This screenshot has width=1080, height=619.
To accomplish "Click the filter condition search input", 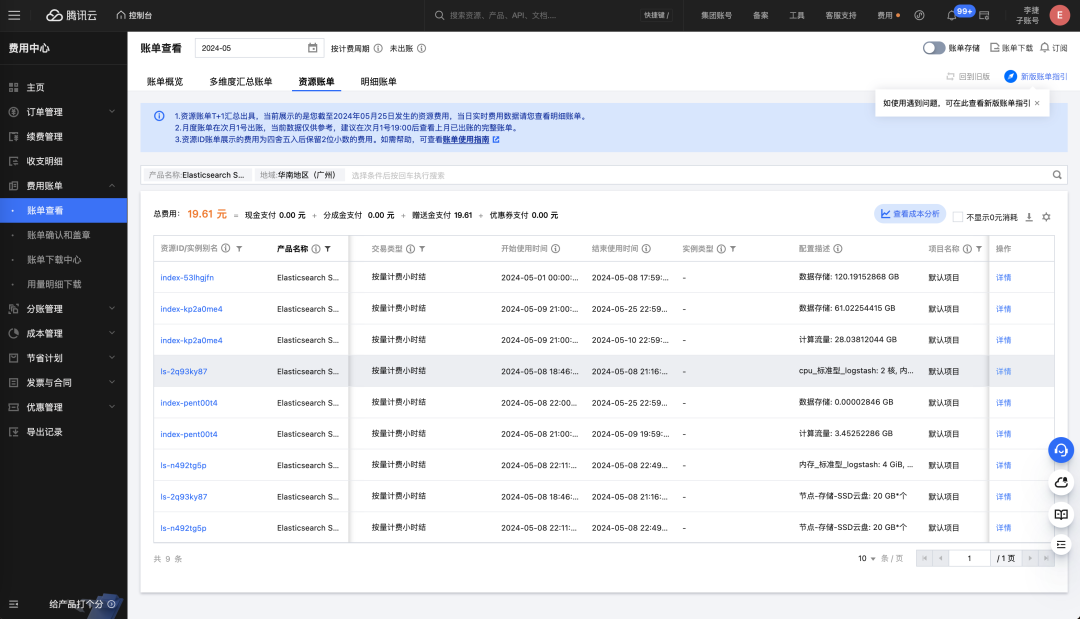I will pos(696,175).
